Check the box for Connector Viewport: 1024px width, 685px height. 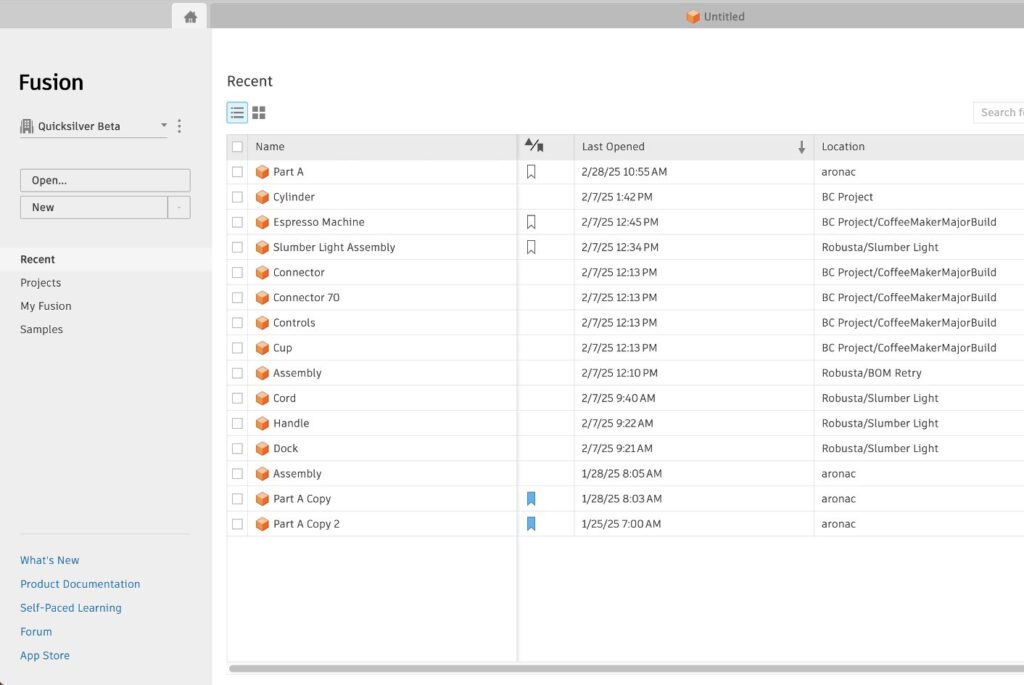pos(237,272)
